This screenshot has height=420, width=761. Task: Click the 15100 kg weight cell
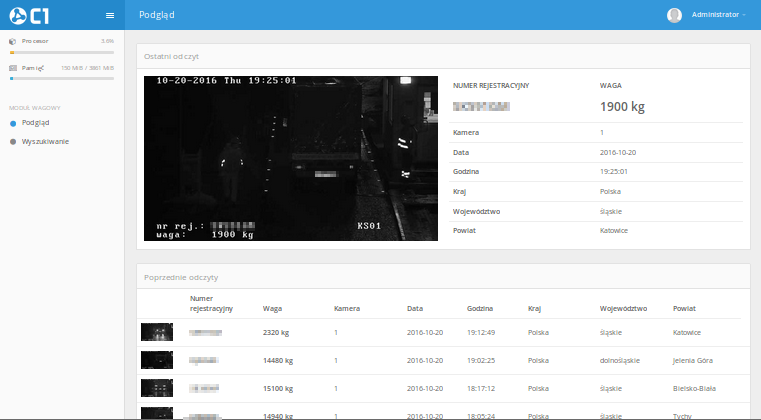click(x=278, y=388)
